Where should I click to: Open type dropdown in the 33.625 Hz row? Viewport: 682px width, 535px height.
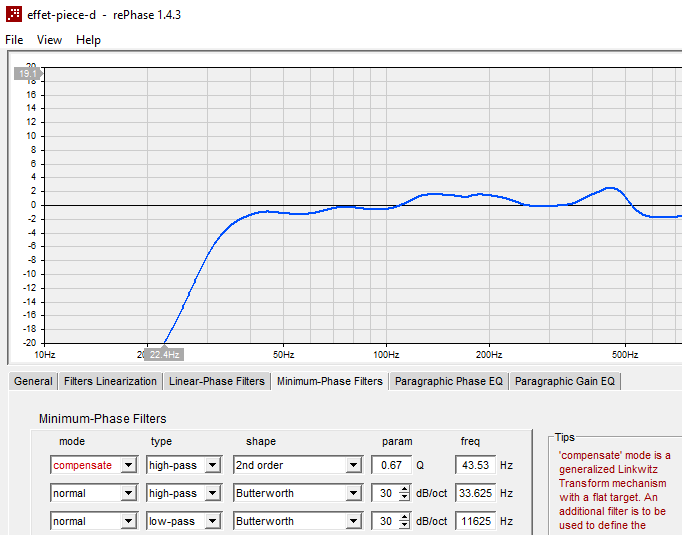[212, 493]
